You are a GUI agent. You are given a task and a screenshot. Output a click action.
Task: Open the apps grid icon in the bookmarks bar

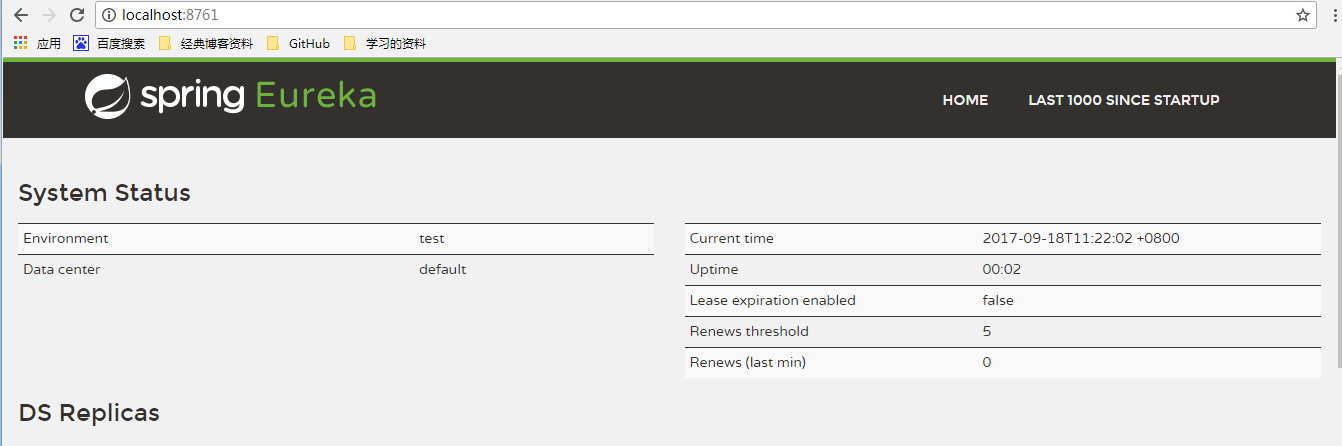(x=20, y=43)
